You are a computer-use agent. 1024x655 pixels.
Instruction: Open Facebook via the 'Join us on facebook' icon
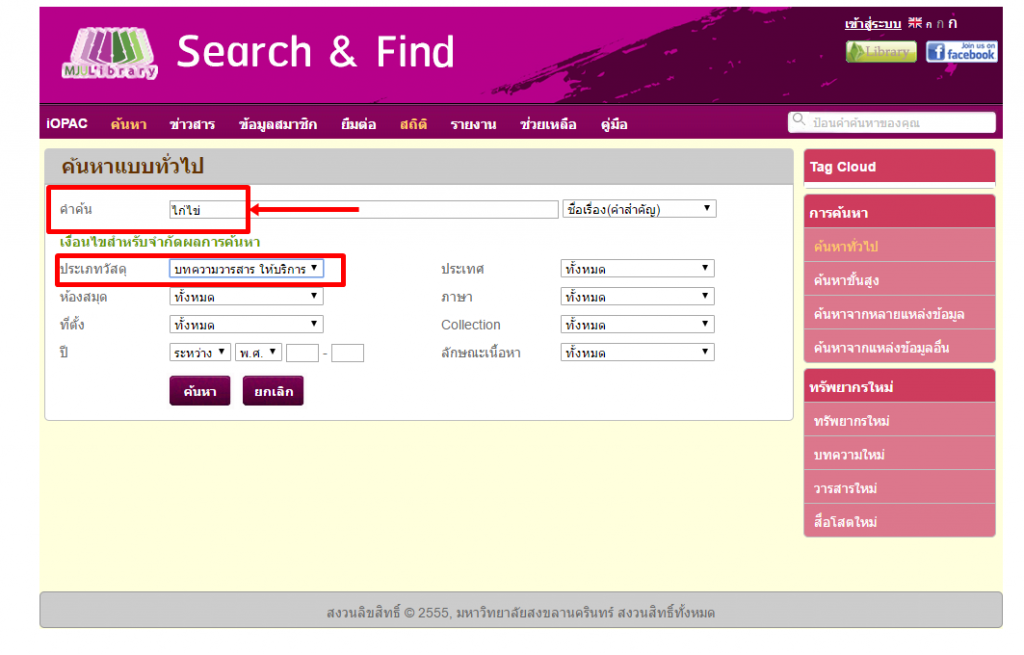coord(961,51)
